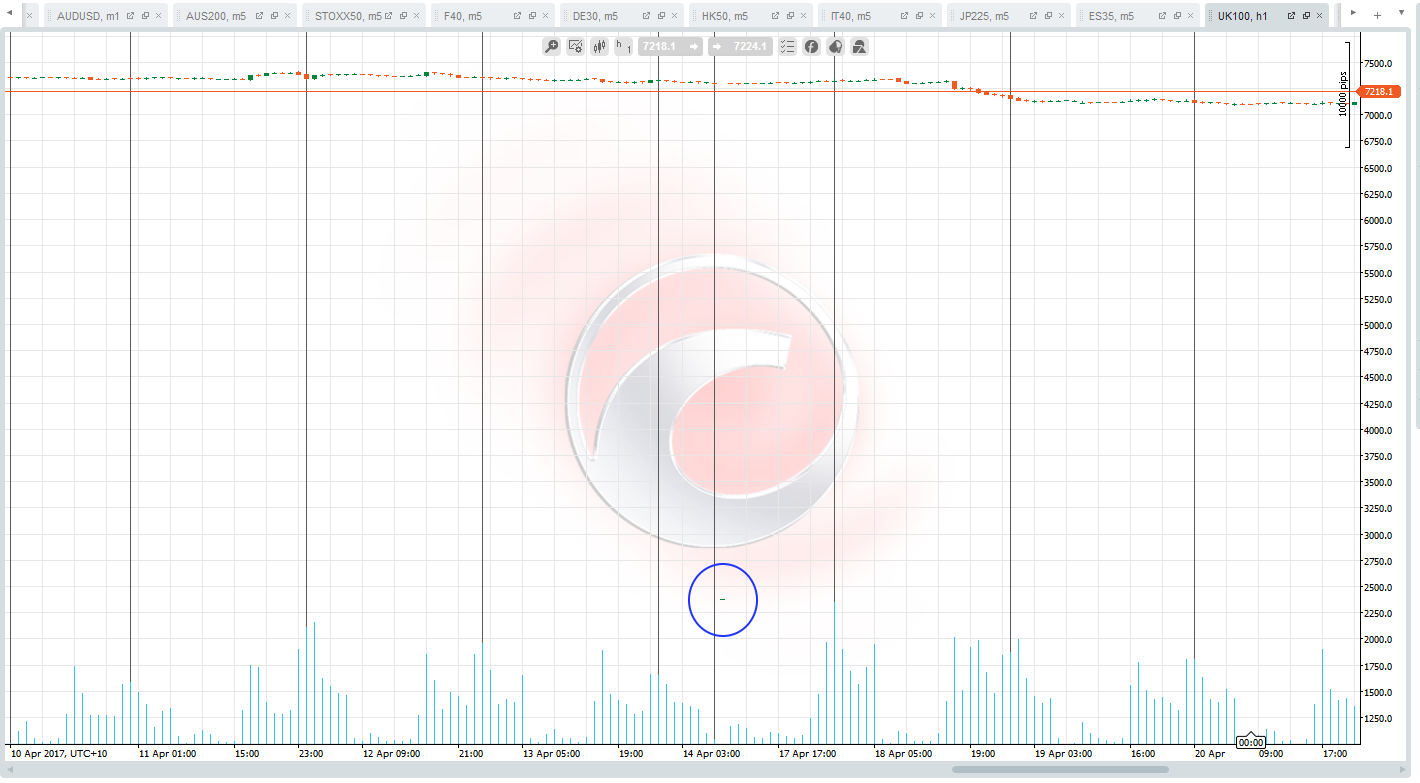Close the JP225, m5 tab
Viewport: 1420px width, 783px height.
(1061, 16)
